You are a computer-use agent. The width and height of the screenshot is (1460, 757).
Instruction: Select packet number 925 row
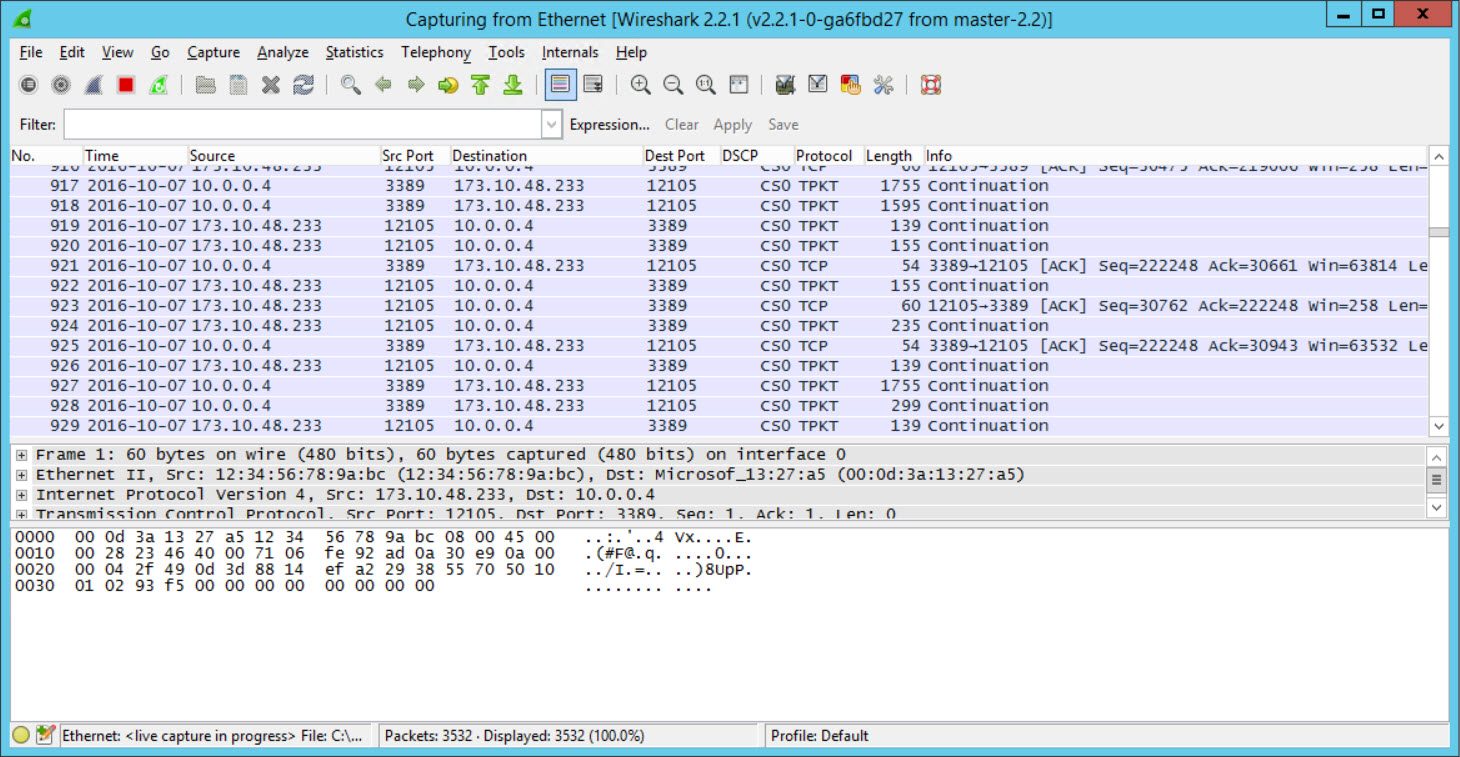tap(719, 346)
